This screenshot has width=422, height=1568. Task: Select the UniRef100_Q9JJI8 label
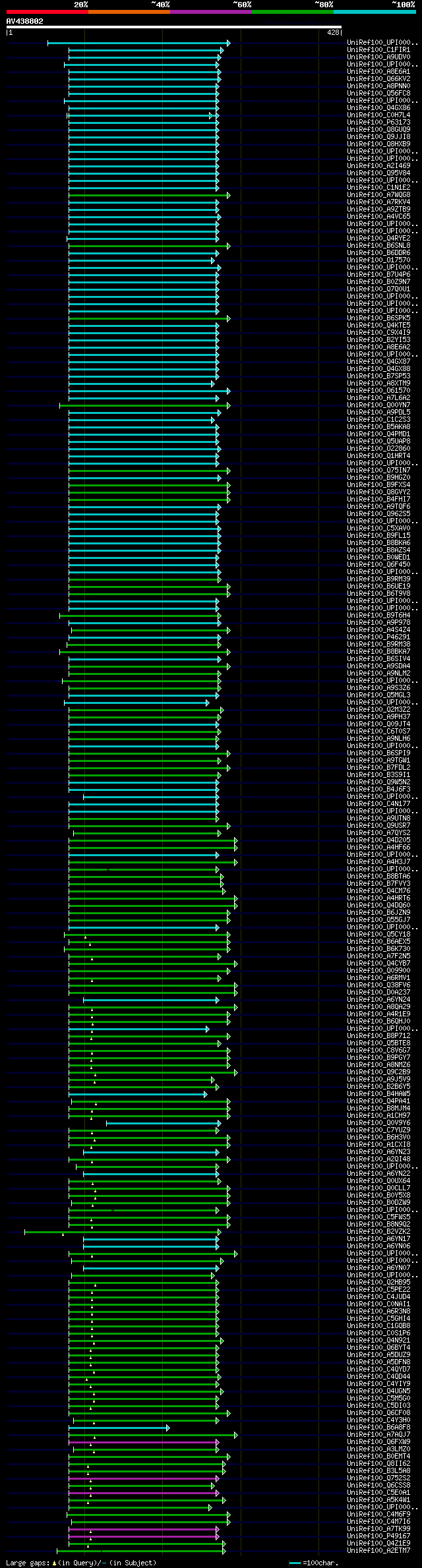click(378, 136)
